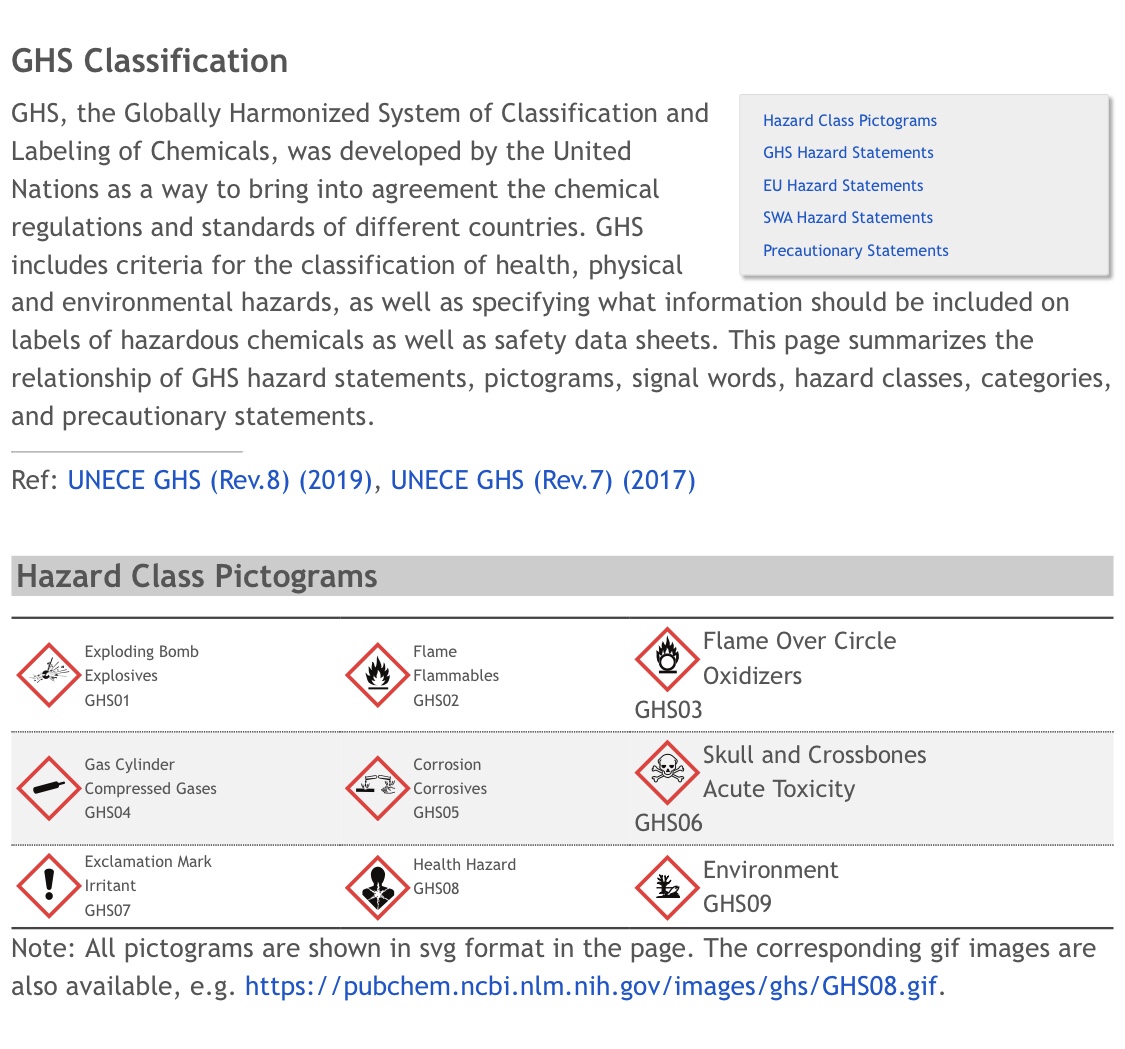Click the Exploding Bomb GHS01 pictogram
Image resolution: width=1125 pixels, height=1049 pixels.
point(47,676)
